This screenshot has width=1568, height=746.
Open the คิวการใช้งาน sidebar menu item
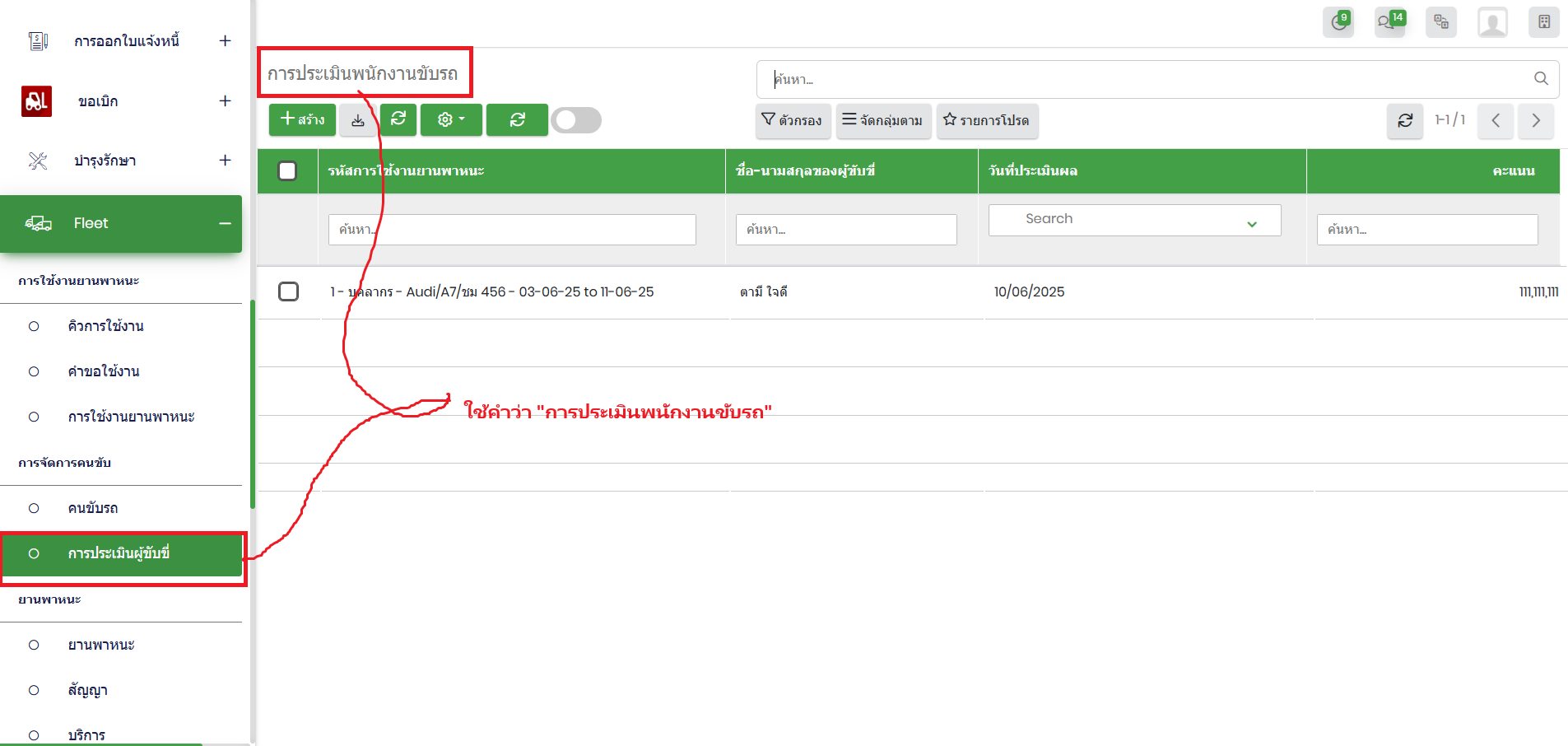(x=105, y=326)
